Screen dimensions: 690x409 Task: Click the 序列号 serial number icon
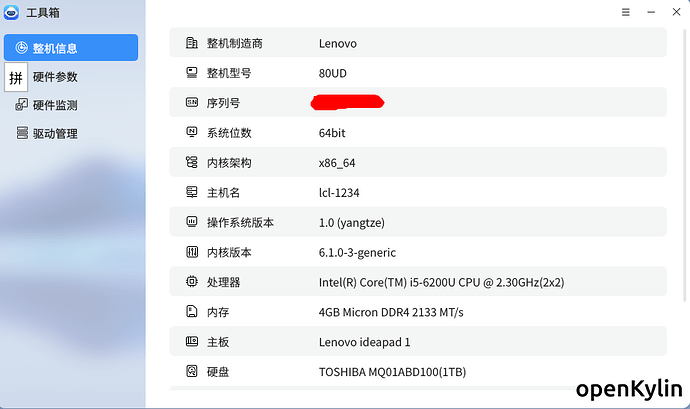(x=191, y=102)
